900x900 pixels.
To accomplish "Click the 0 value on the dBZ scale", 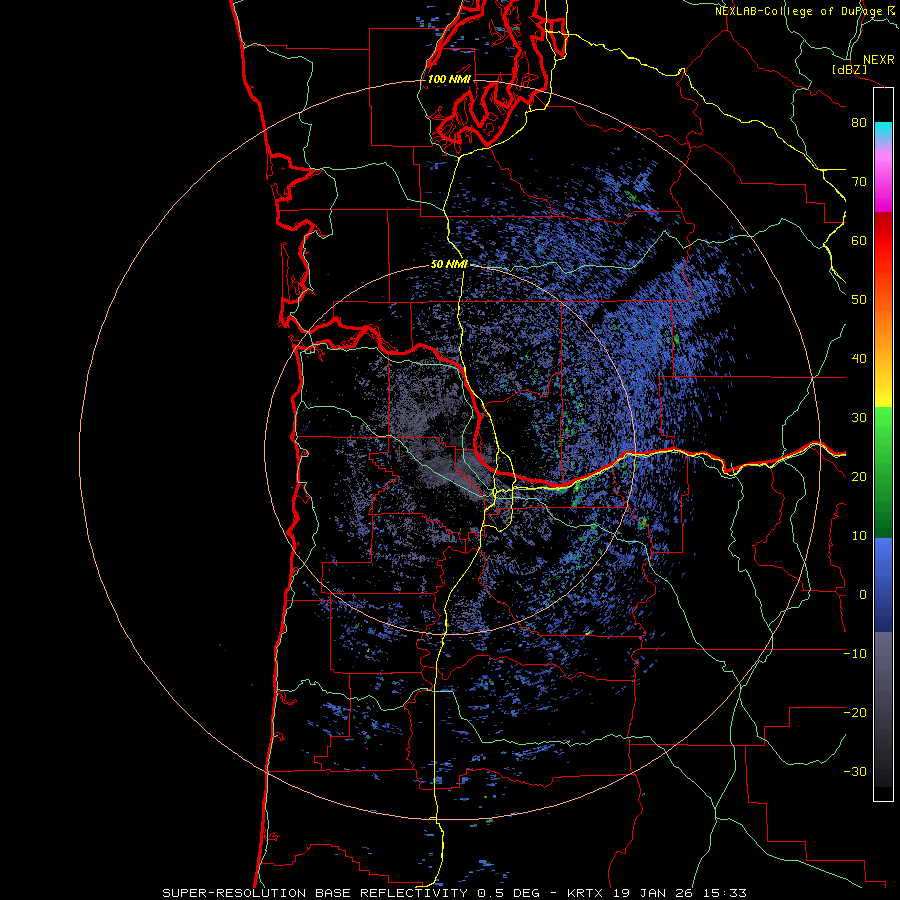I will pyautogui.click(x=862, y=595).
